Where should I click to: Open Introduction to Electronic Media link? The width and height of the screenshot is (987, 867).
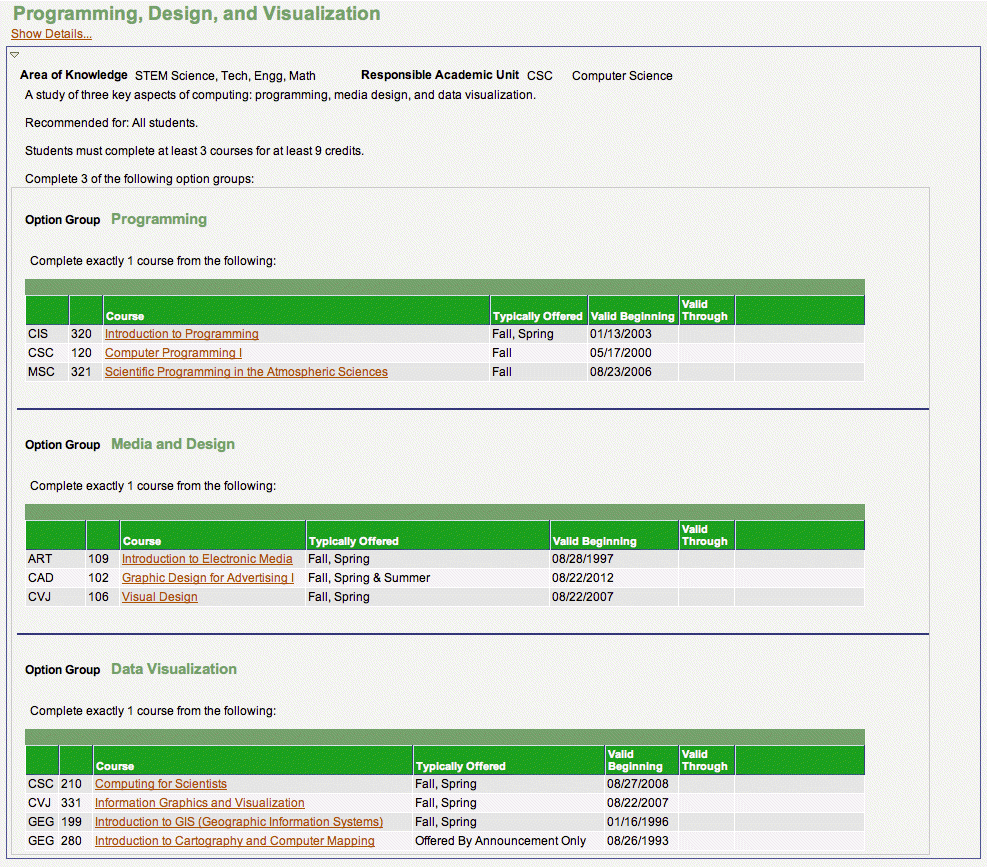point(207,559)
